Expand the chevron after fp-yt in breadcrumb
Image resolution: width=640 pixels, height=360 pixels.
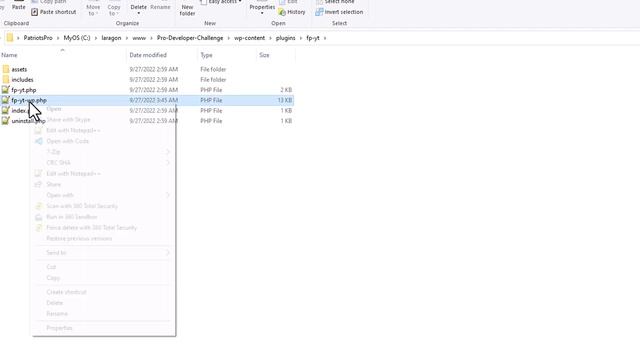tap(325, 38)
